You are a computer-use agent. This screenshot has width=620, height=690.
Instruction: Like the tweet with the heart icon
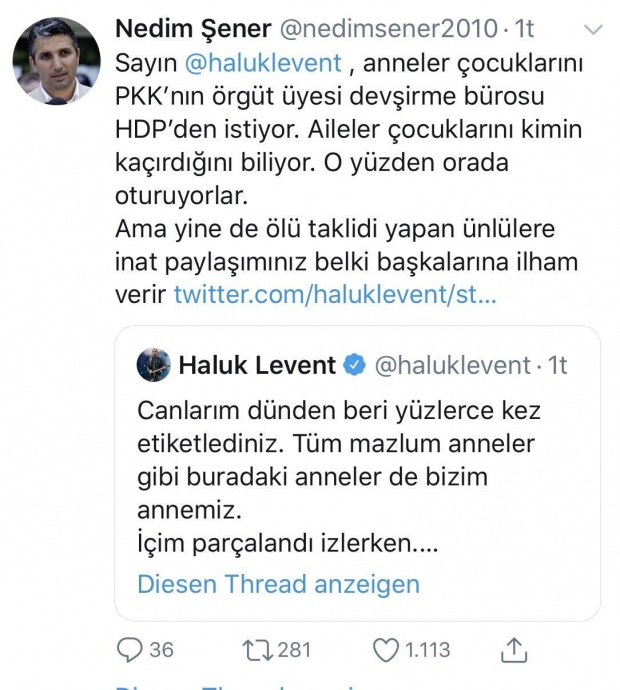coord(386,651)
